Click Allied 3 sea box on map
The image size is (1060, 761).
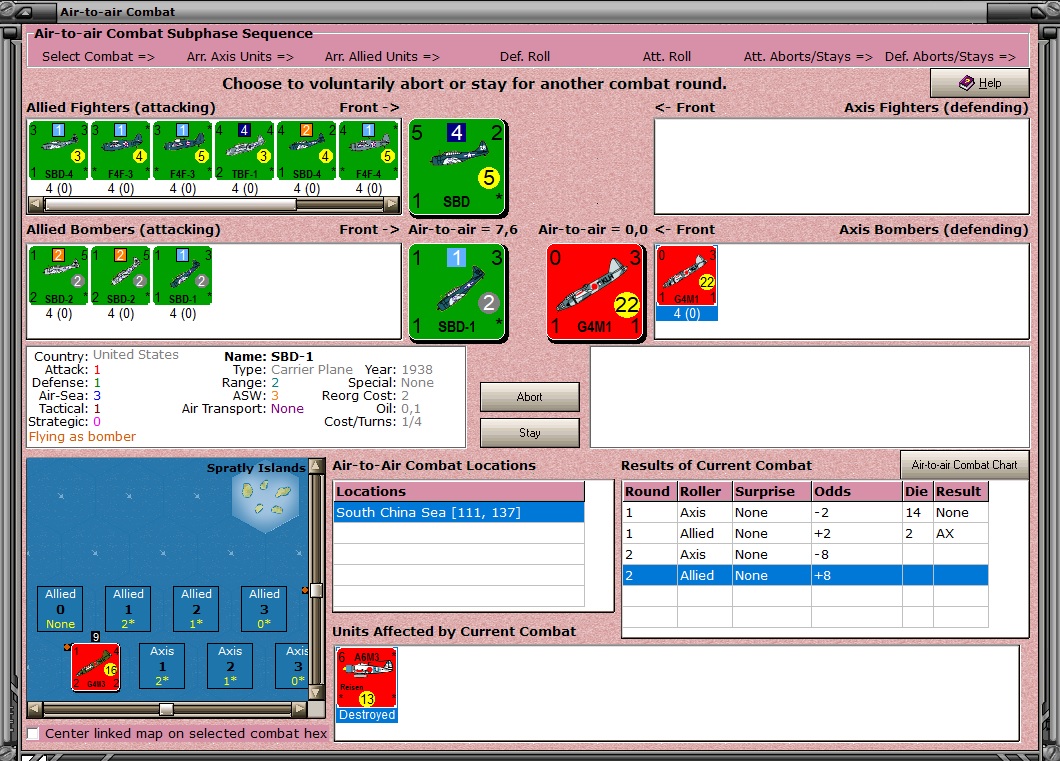tap(264, 608)
